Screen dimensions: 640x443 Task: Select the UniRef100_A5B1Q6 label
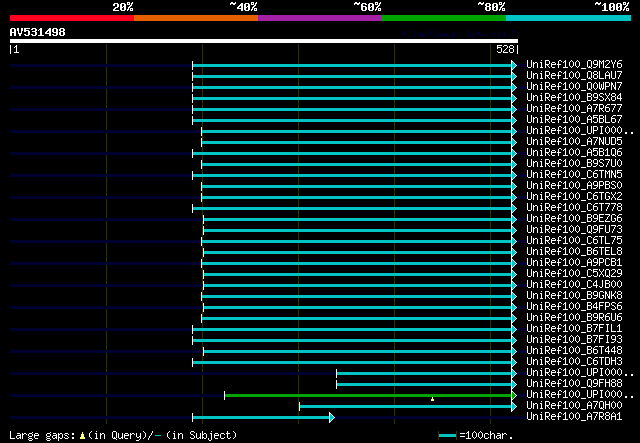574,153
